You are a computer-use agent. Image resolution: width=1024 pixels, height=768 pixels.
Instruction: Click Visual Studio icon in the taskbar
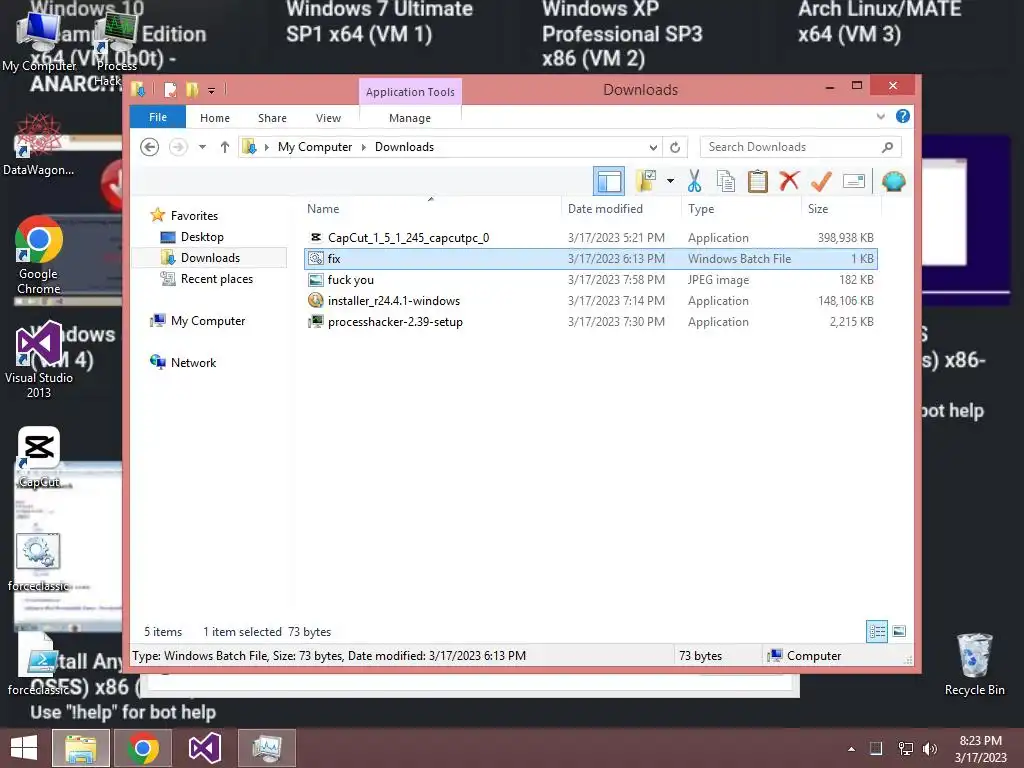205,748
